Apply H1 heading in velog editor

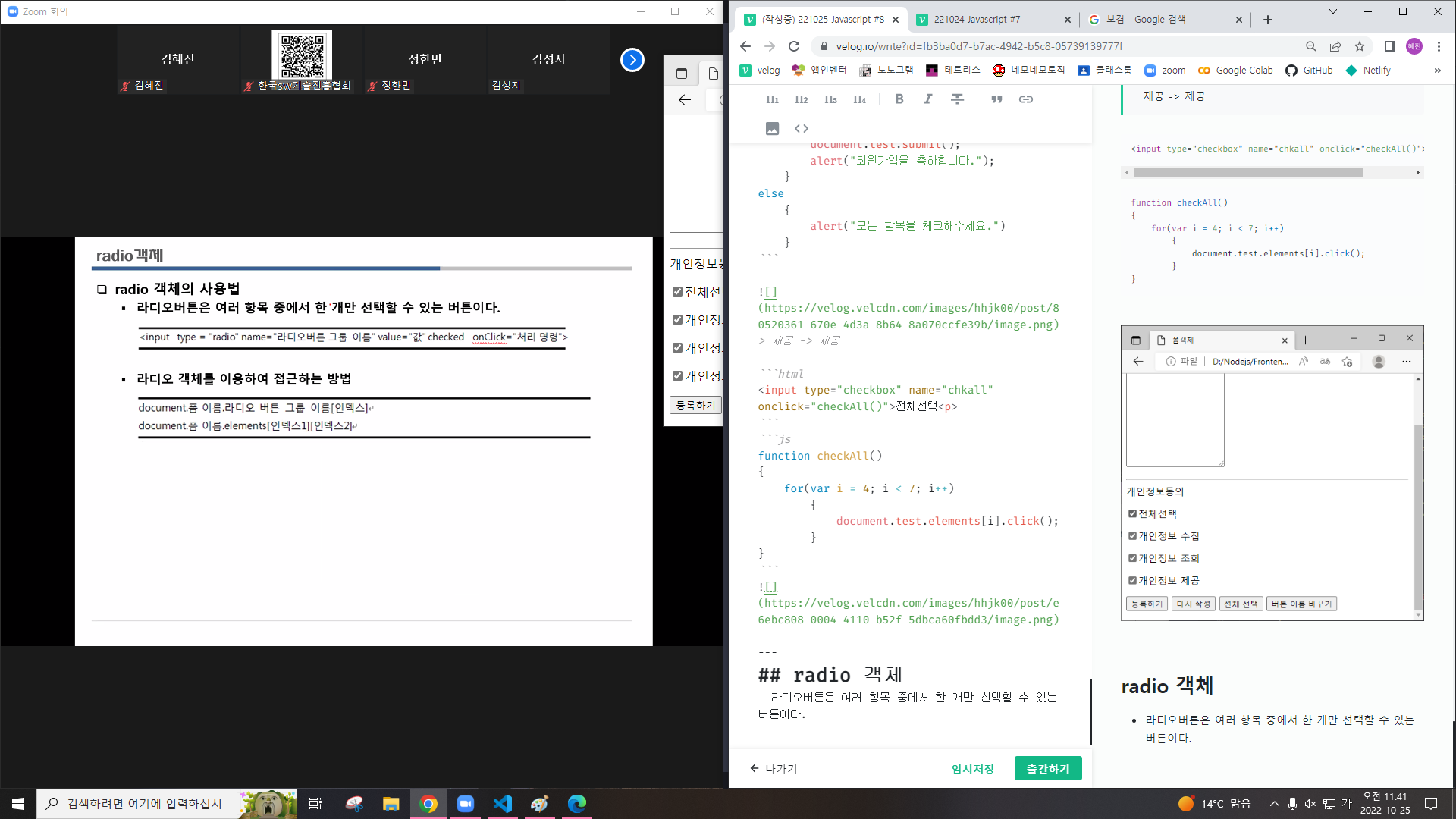(772, 99)
